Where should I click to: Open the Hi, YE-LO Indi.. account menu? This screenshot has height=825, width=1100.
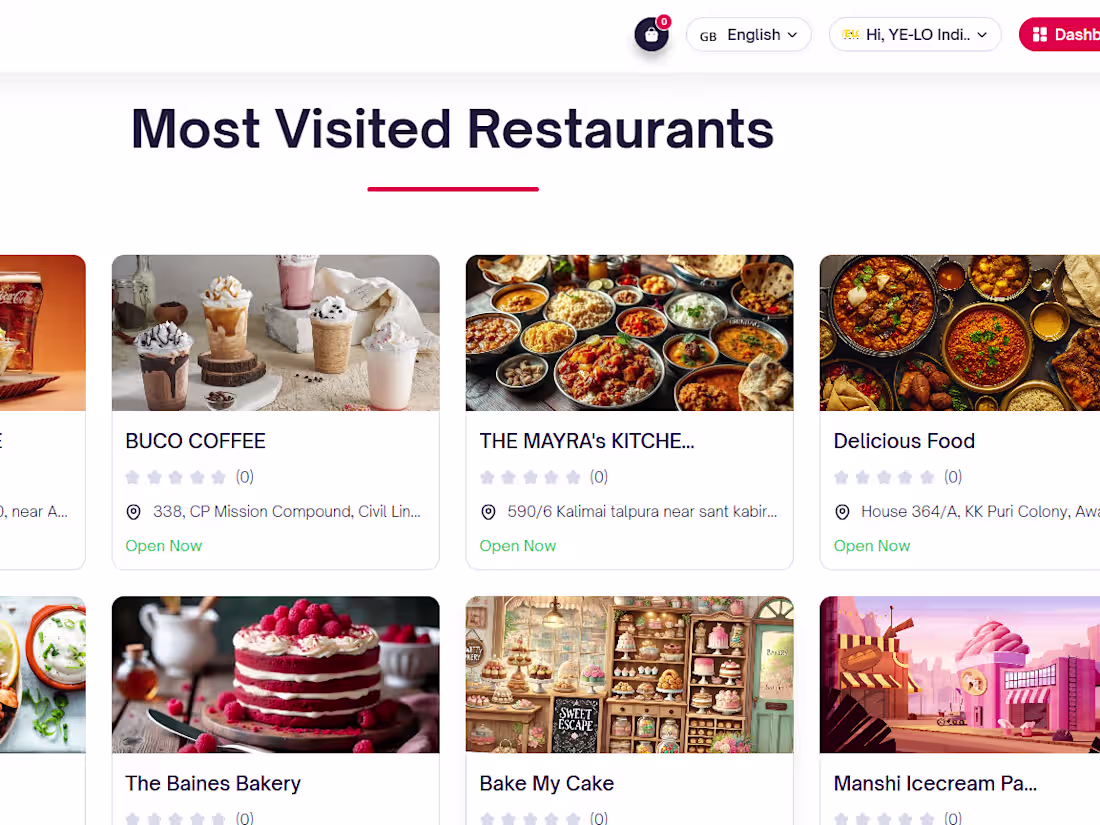pos(915,34)
